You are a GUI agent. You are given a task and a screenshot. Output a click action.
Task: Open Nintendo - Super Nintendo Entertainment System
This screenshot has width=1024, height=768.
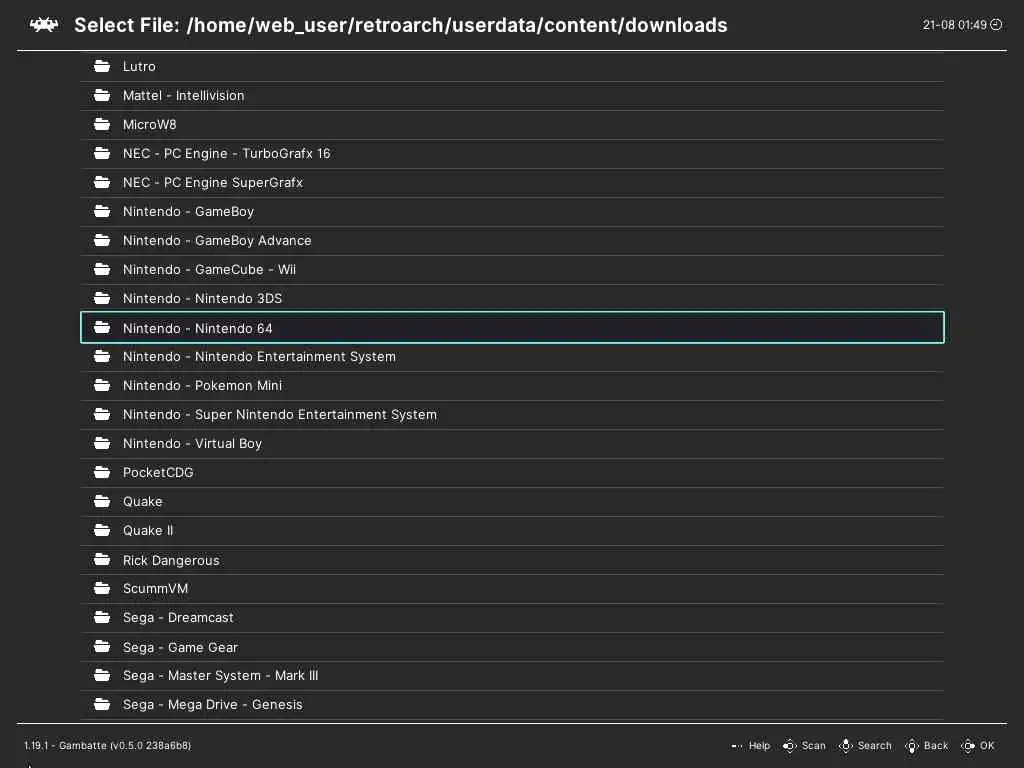pos(512,415)
